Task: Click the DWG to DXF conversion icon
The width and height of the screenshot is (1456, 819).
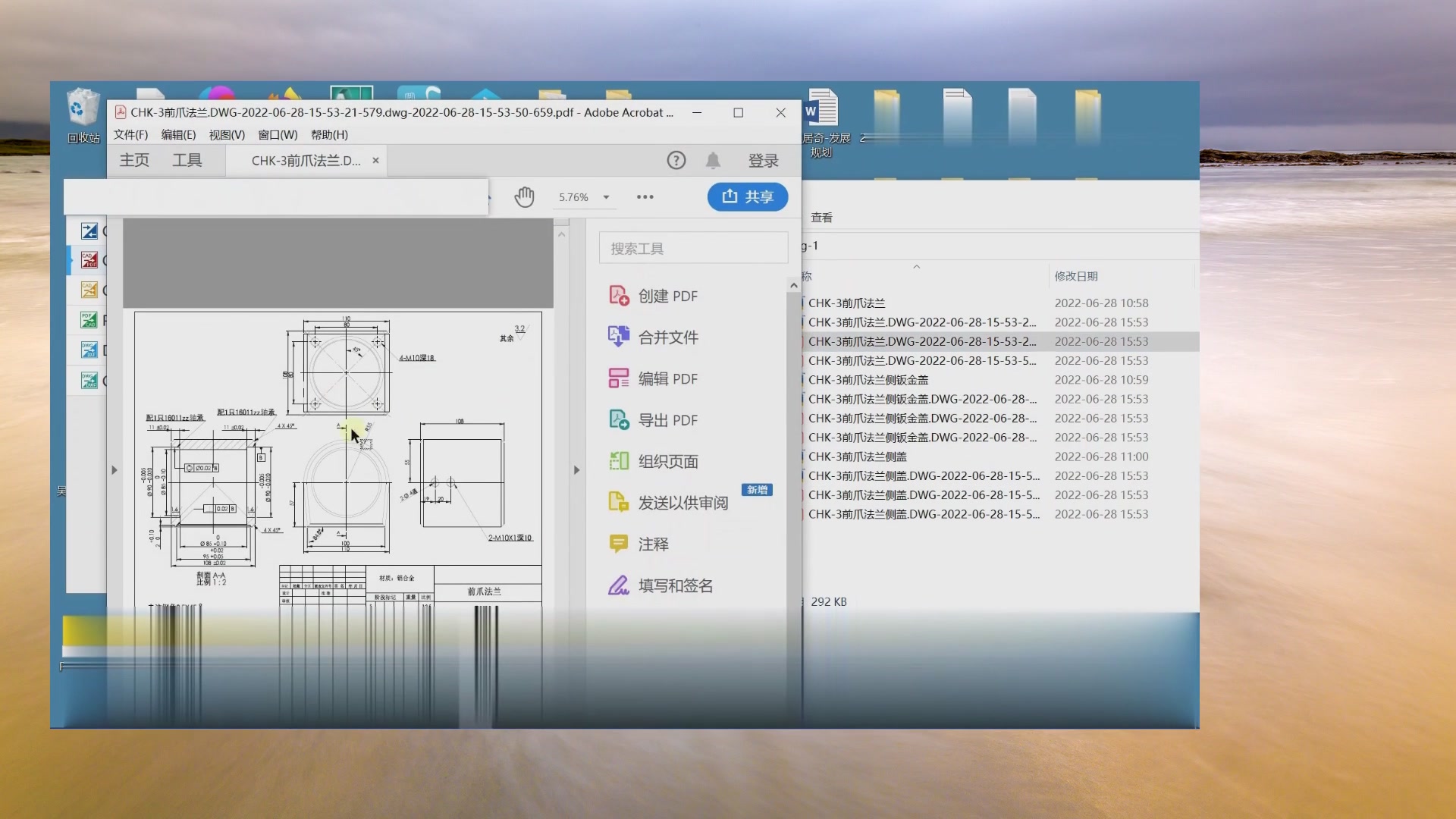Action: 89,349
